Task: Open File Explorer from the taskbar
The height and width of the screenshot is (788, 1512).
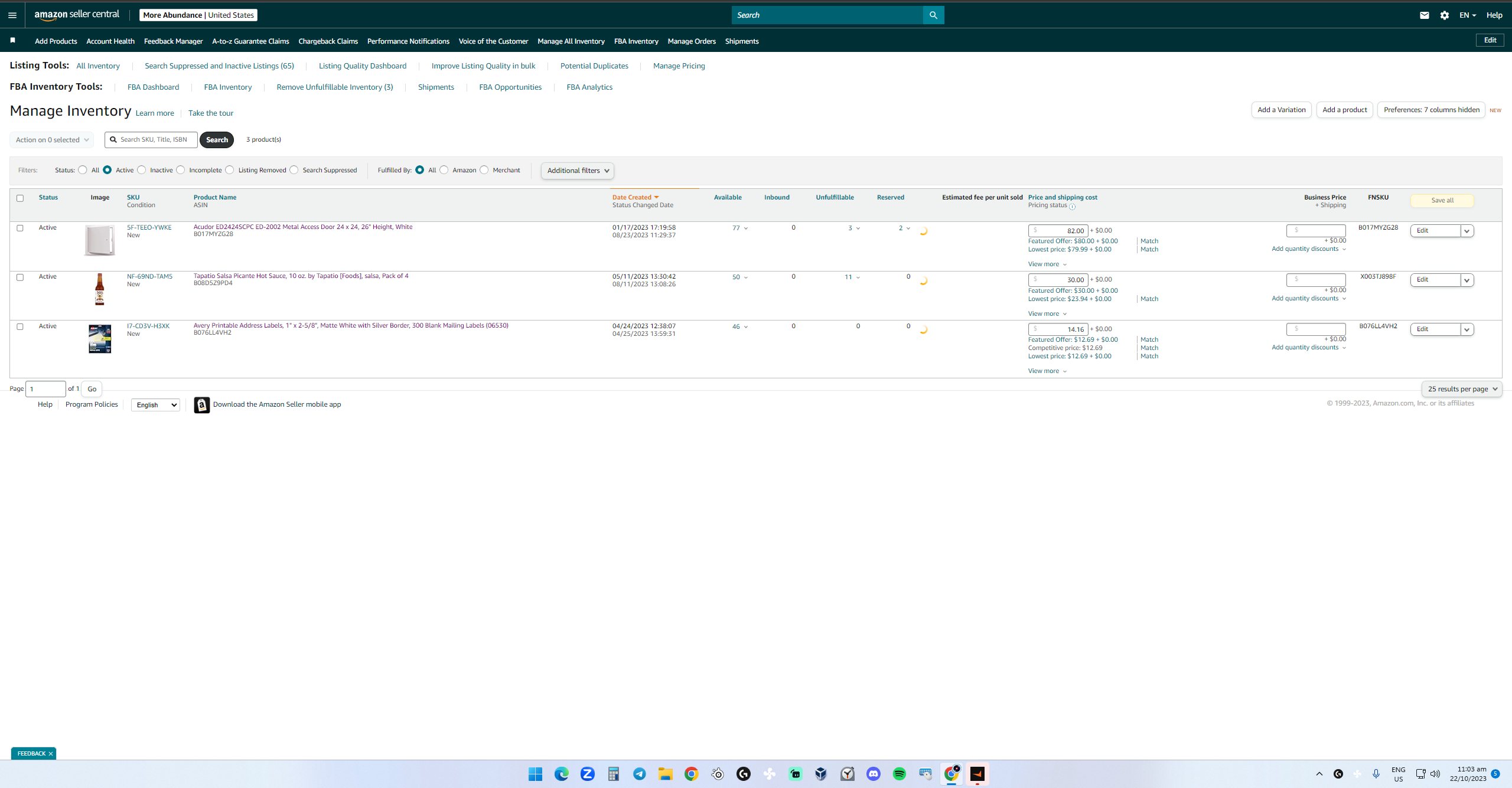Action: (x=666, y=774)
